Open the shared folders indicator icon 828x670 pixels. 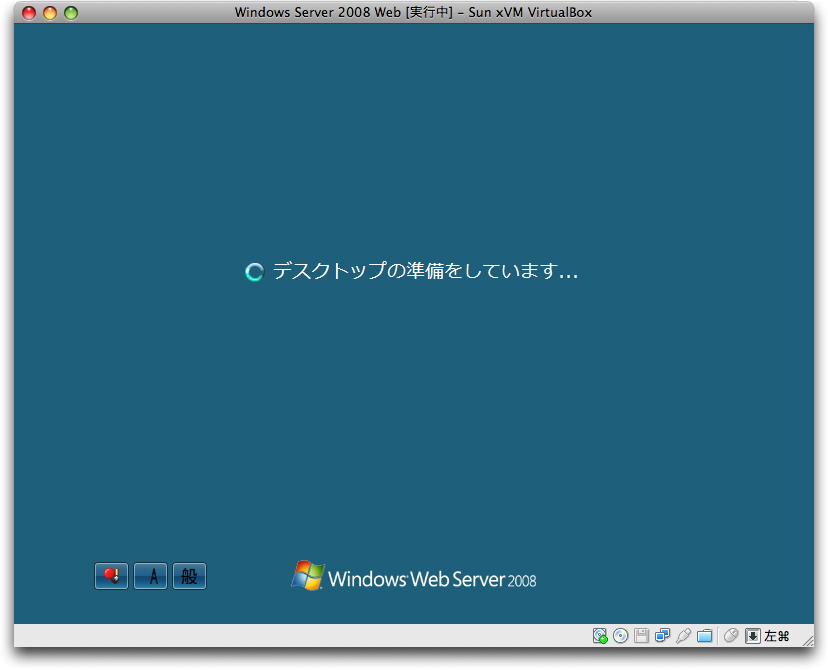tap(704, 636)
